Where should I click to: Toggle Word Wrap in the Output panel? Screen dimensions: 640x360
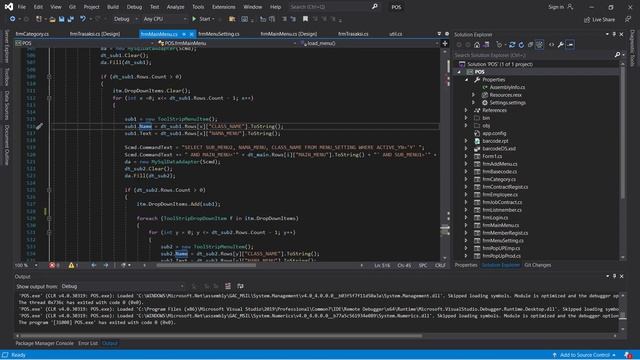tap(240, 286)
